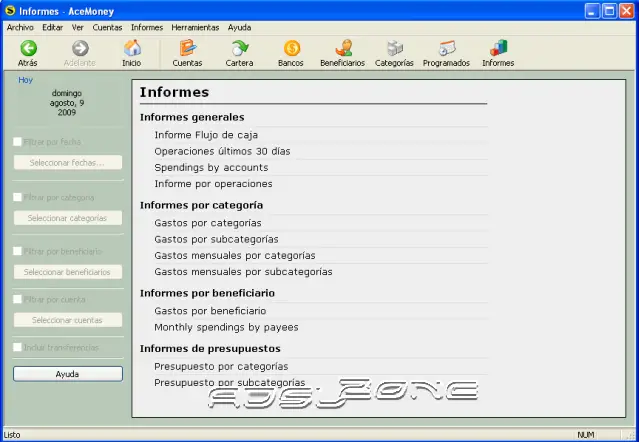Toggle the Filtrar por fecha checkbox
The image size is (639, 442).
tap(17, 142)
